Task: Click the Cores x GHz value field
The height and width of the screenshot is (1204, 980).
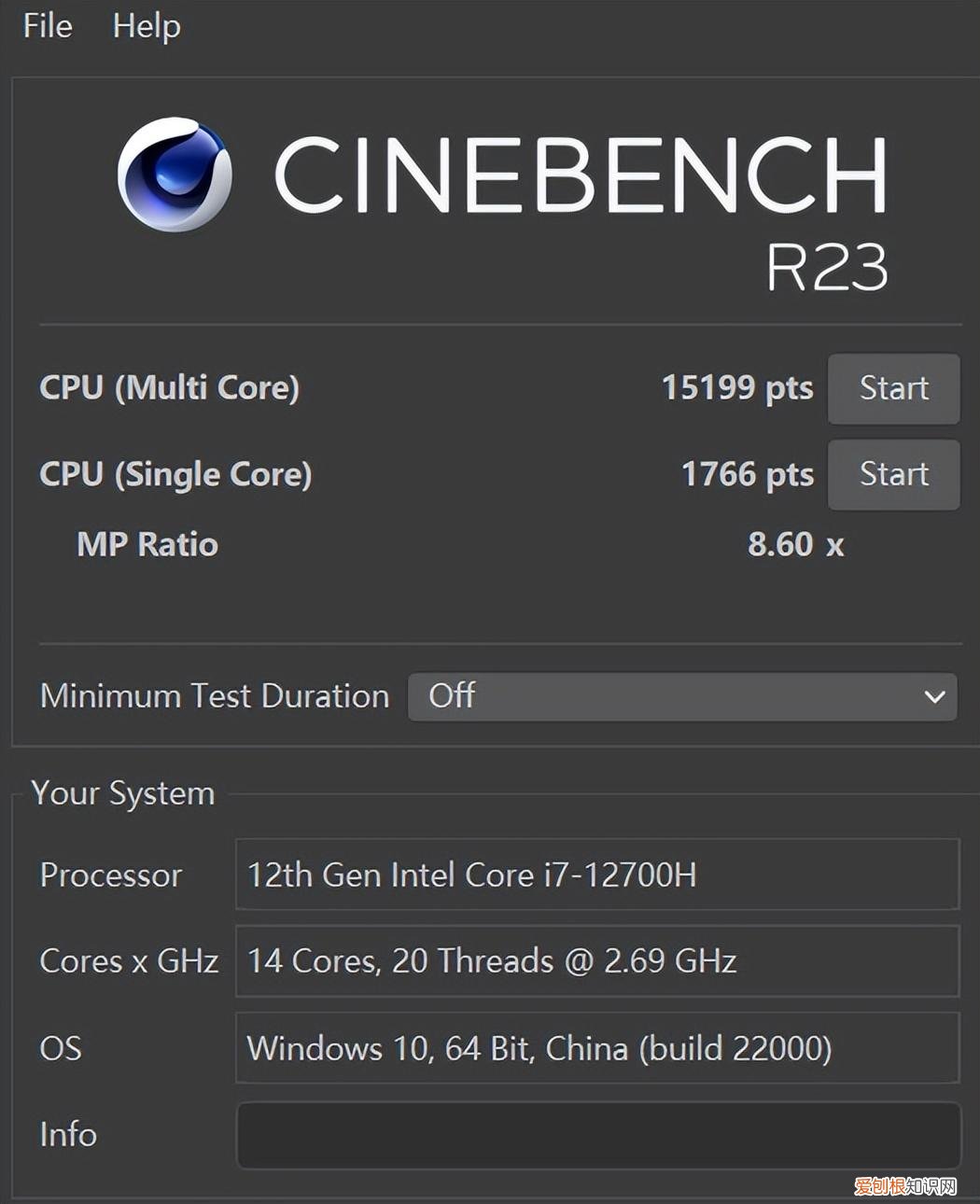Action: [x=597, y=960]
